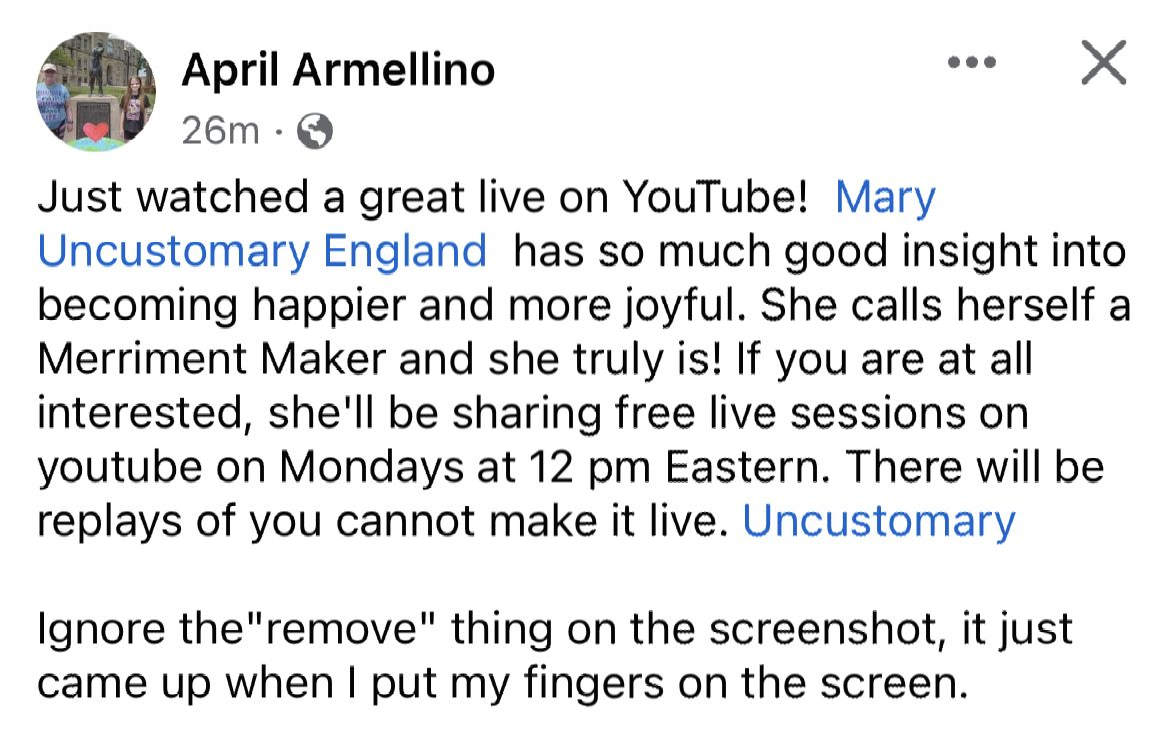Open the blue "Mary" tag link
Viewport: 1170px width, 731px height.
(x=885, y=197)
